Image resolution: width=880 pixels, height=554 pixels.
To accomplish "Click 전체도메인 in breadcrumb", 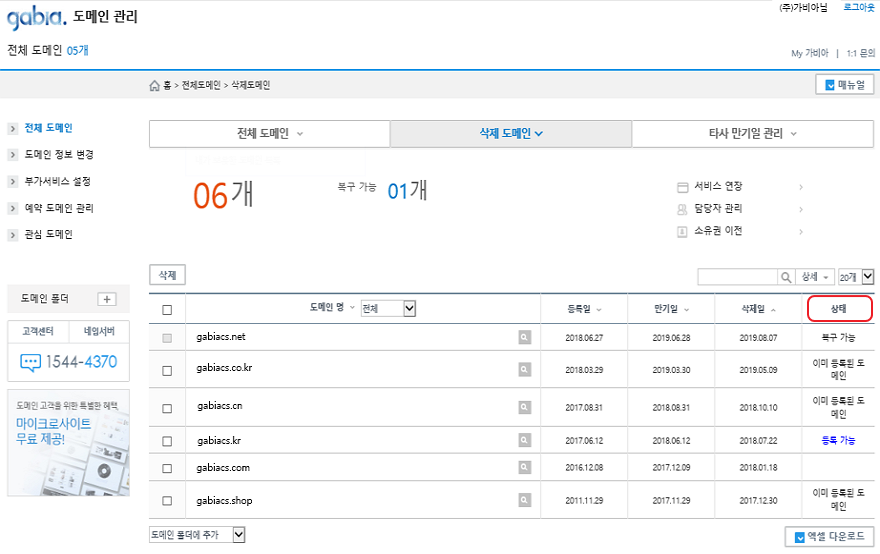I will click(201, 85).
